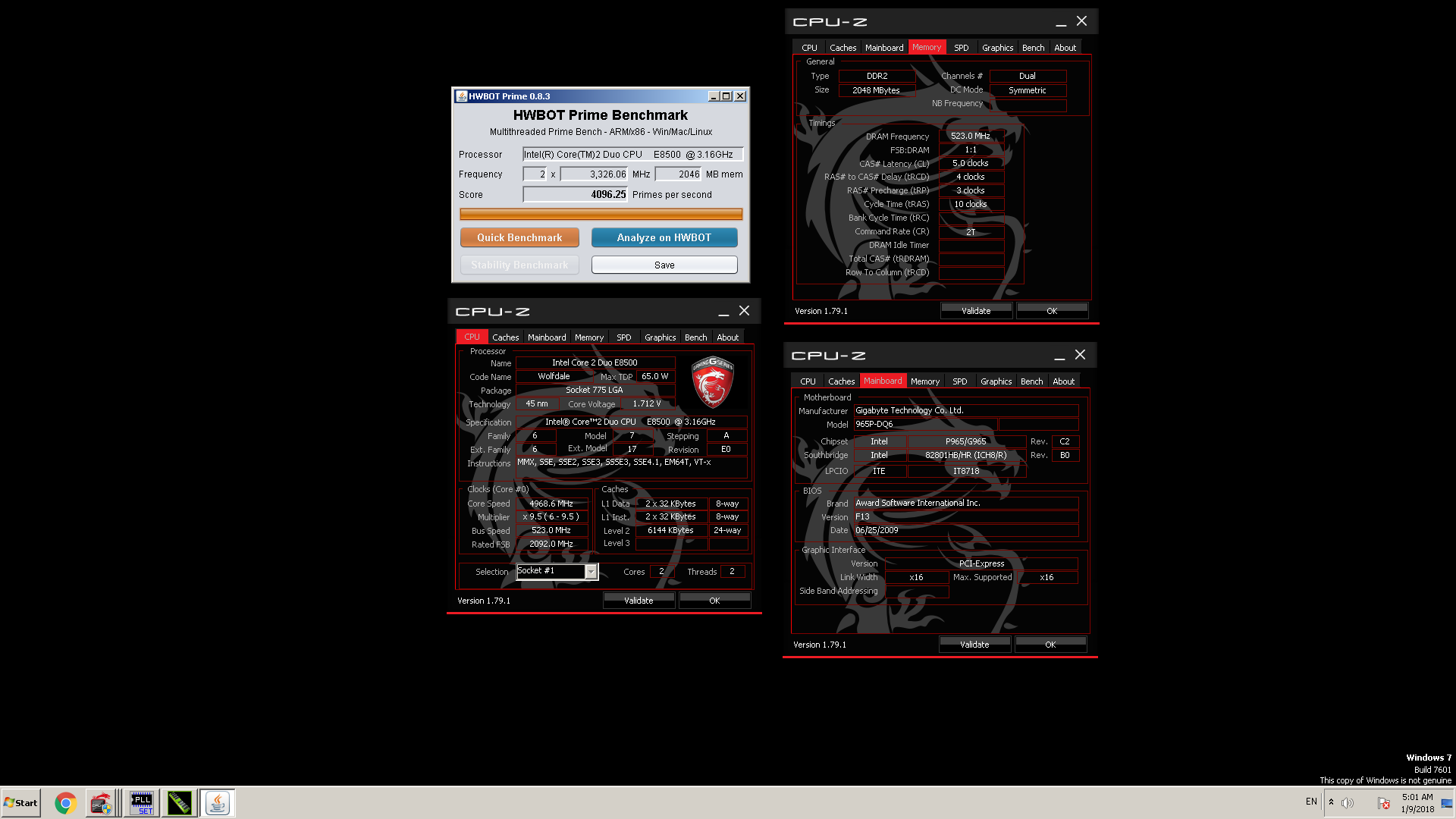The height and width of the screenshot is (819, 1456).
Task: Open Caches tab in Memory window
Action: pyautogui.click(x=843, y=48)
